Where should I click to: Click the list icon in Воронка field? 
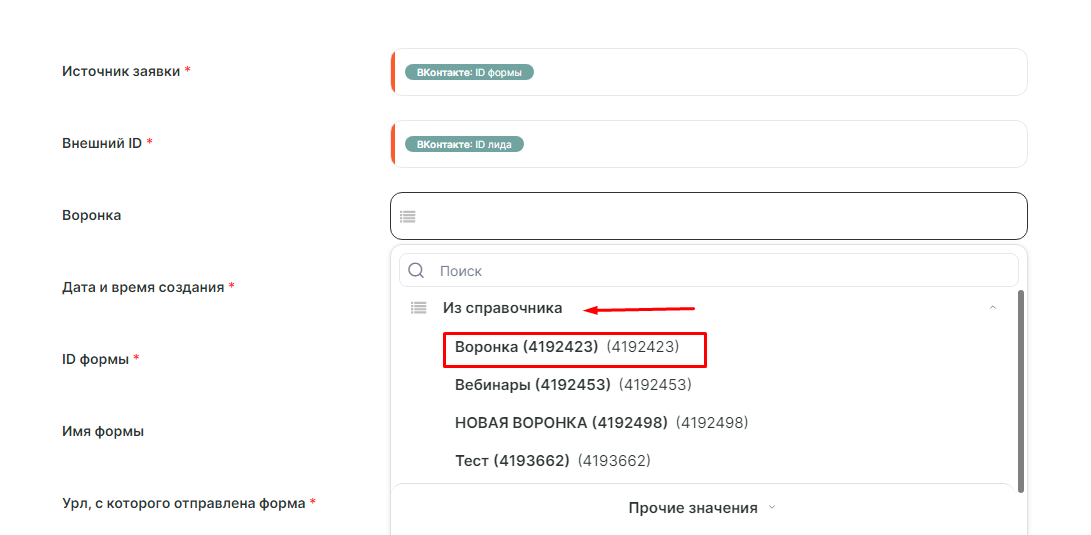(x=408, y=216)
